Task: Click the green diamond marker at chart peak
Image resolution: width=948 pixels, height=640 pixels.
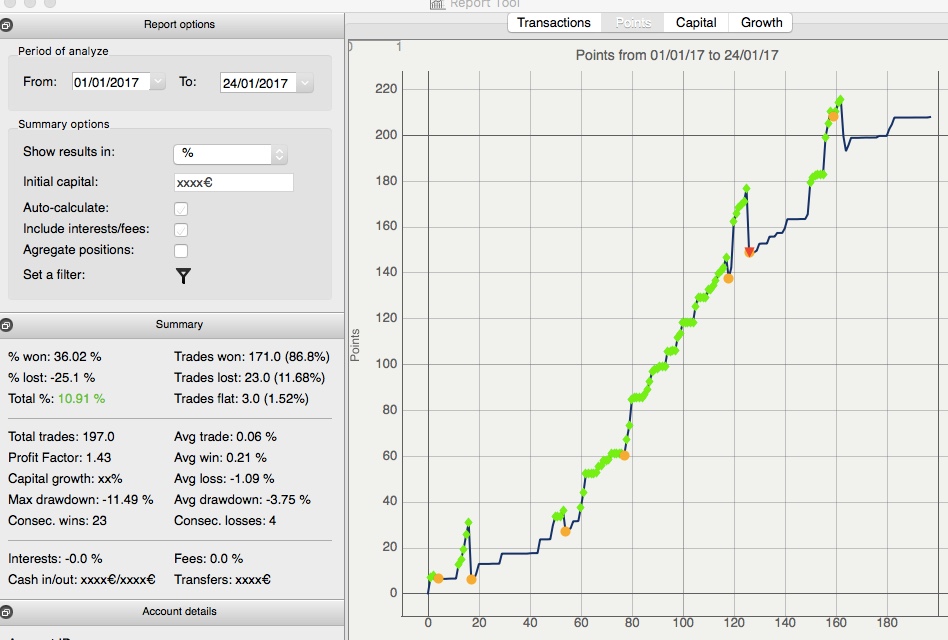Action: pos(840,100)
